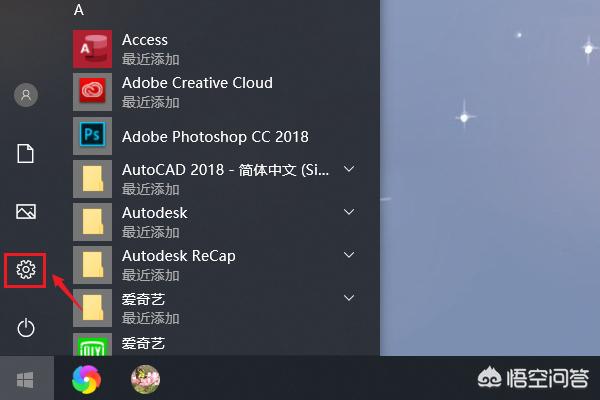Open Documents from the Start sidebar
600x400 pixels.
26,153
